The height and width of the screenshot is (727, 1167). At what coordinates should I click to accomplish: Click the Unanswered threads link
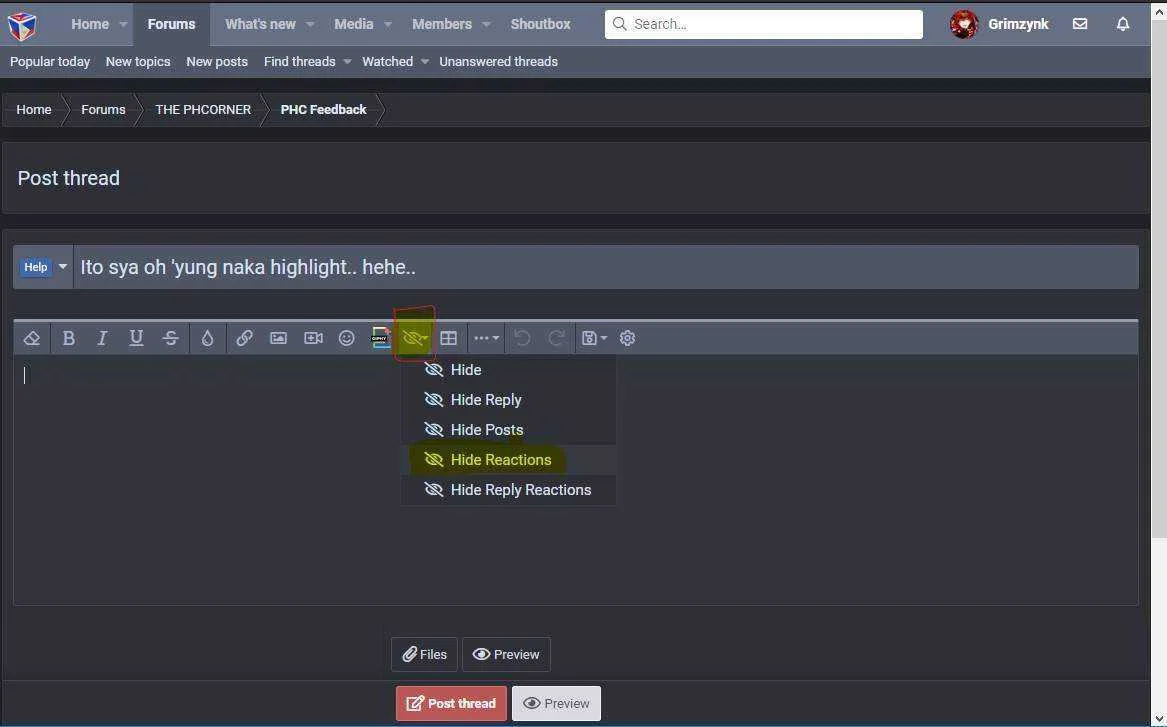click(x=499, y=62)
